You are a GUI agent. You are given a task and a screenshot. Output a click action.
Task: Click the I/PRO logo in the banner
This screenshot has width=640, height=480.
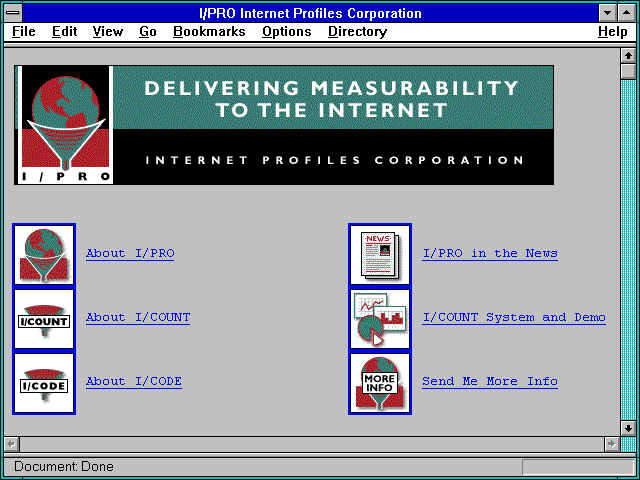click(65, 125)
